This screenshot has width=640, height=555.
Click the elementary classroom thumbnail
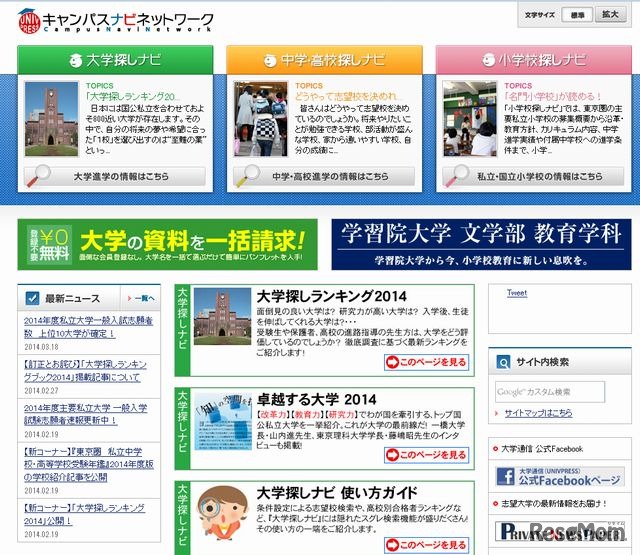470,119
